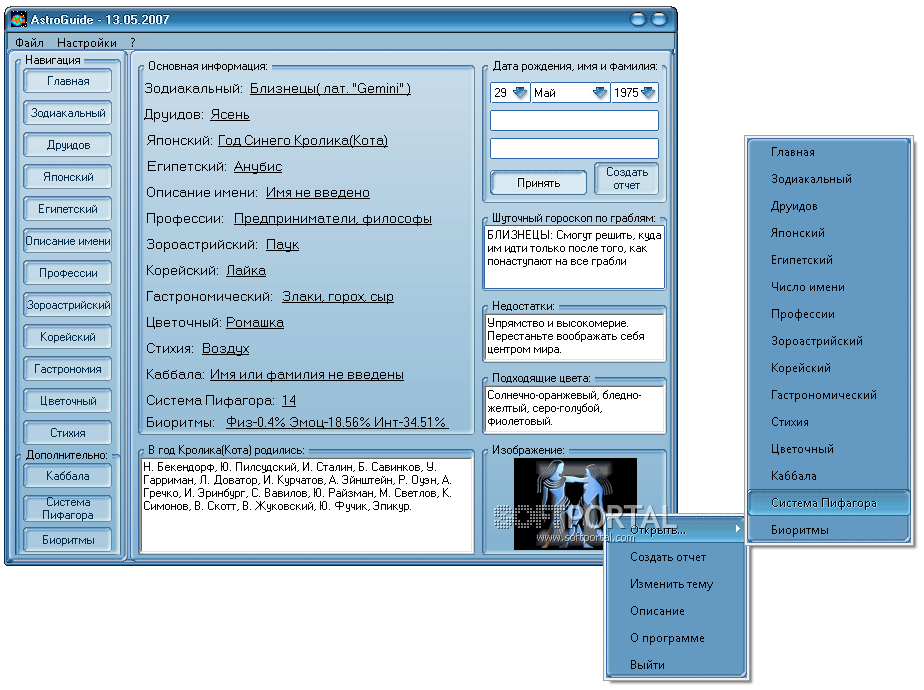Viewport: 924px width, 690px height.
Task: Pick Стихия in the Открыть submenu
Action: [829, 422]
